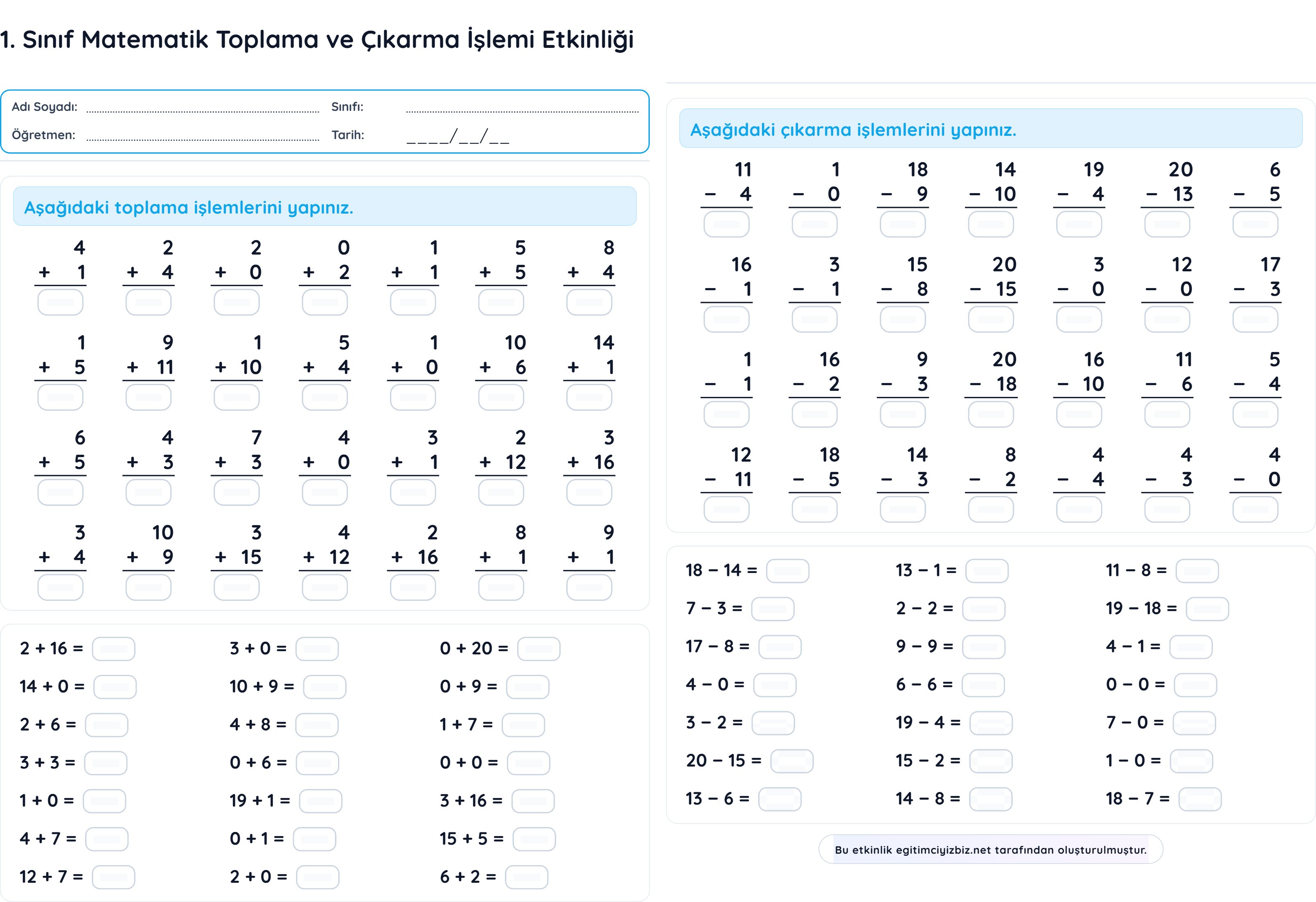Click the 'Aşağıdaki çıkarma işlemlerini yapınız' heading
The width and height of the screenshot is (1316, 902).
pos(853,130)
